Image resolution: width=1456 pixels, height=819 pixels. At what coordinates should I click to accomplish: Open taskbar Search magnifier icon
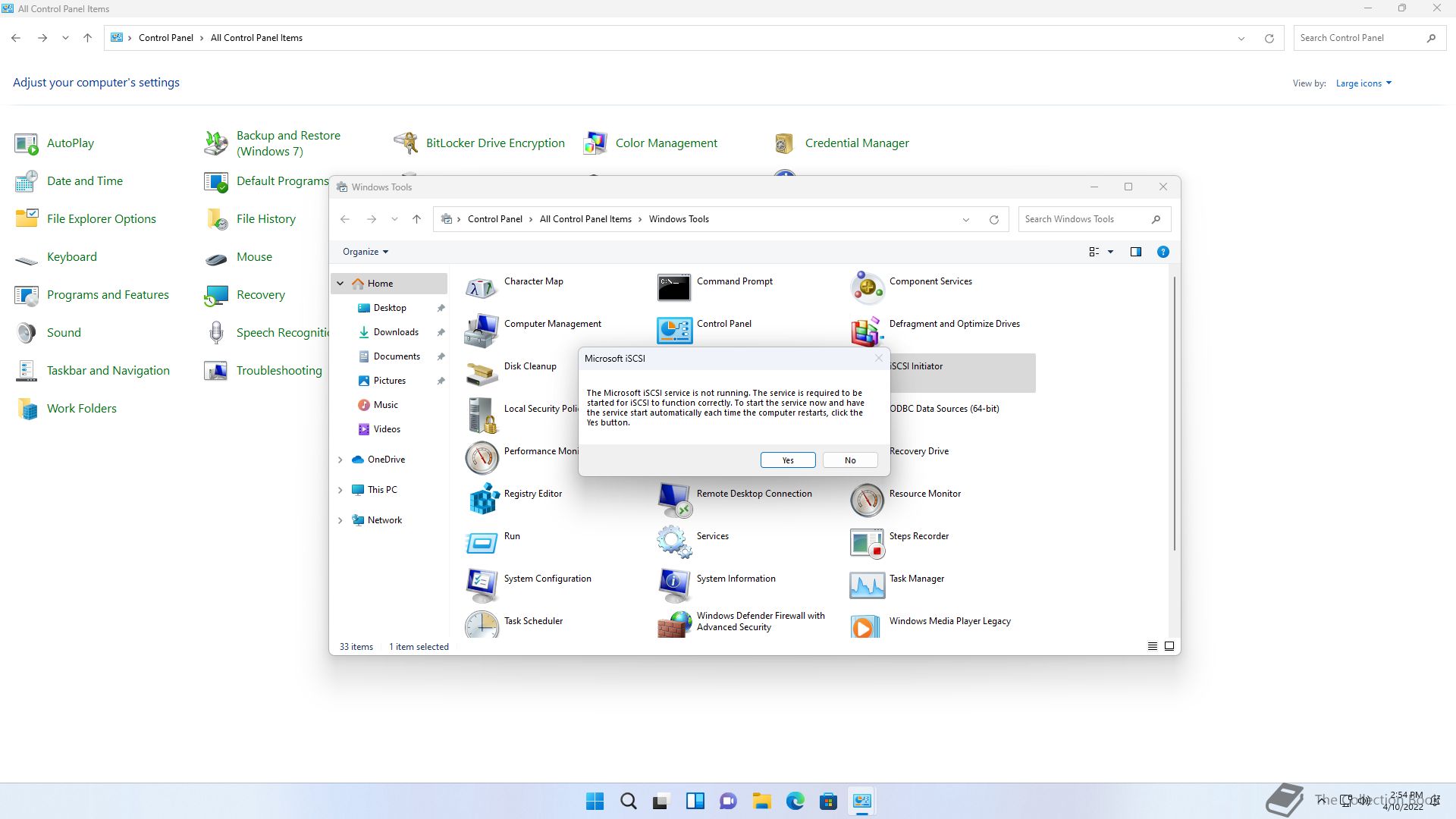pyautogui.click(x=628, y=801)
